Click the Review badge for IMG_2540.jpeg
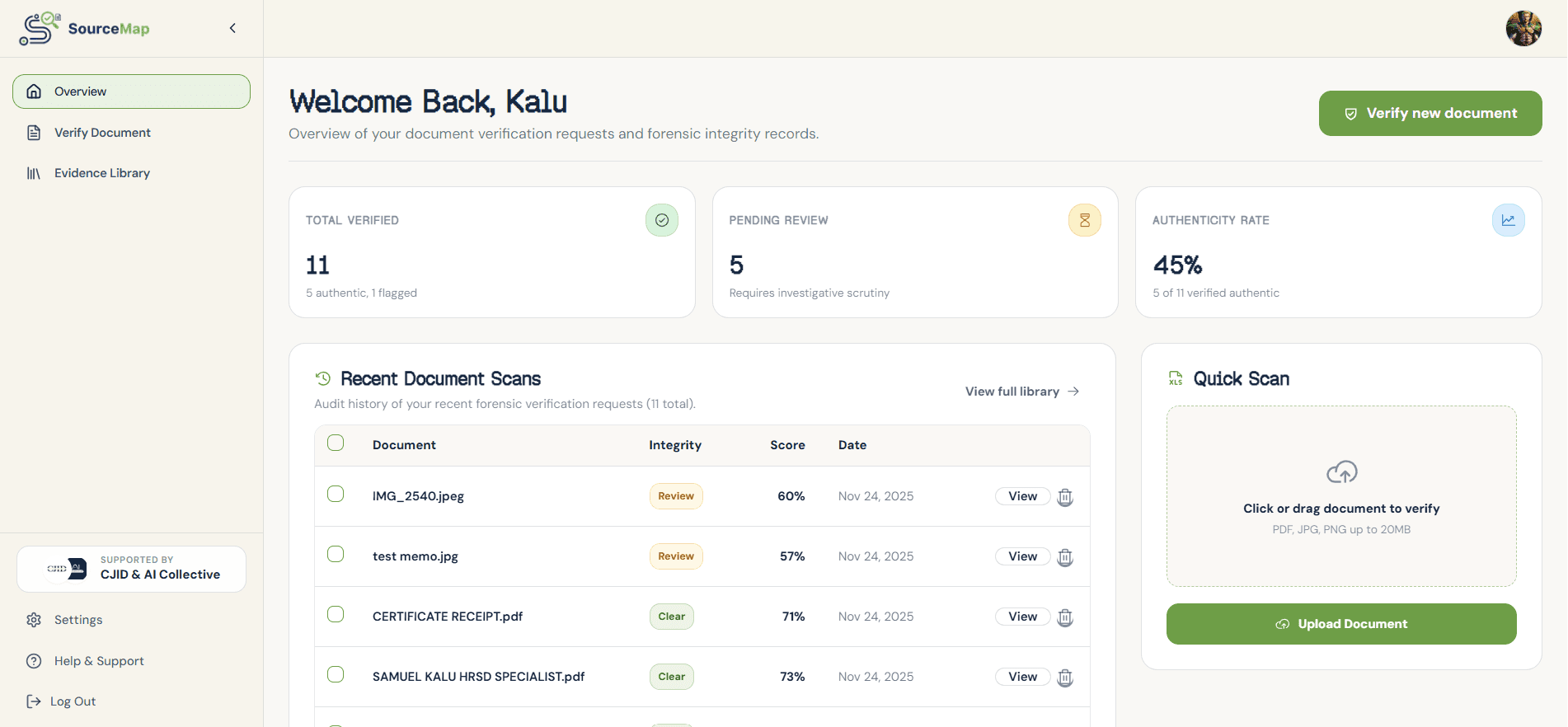The image size is (1568, 727). coord(676,496)
